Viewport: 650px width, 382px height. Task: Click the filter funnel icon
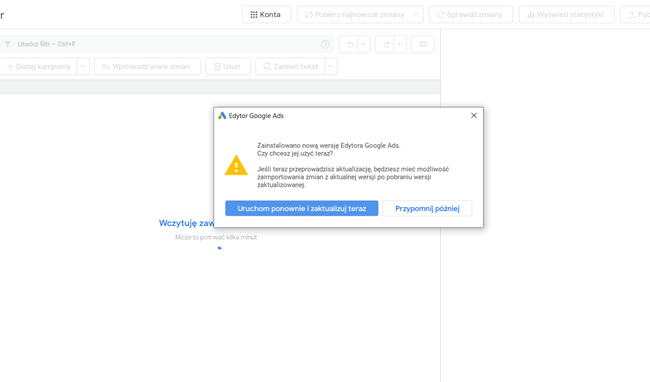coord(7,44)
